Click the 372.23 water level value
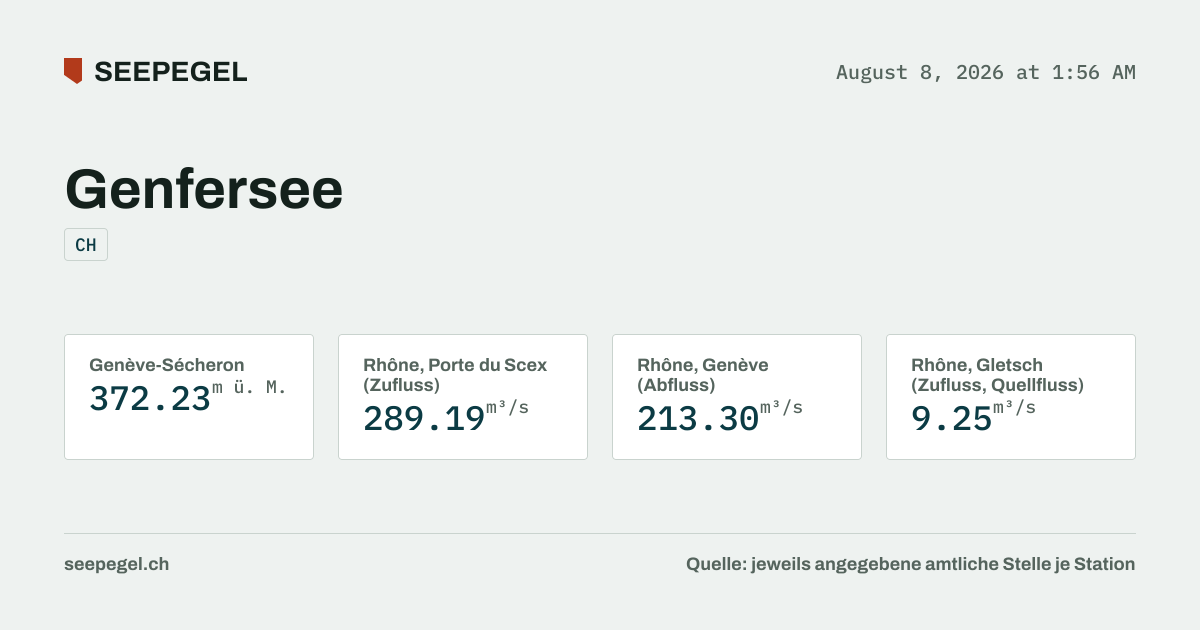Viewport: 1200px width, 630px height. tap(150, 398)
